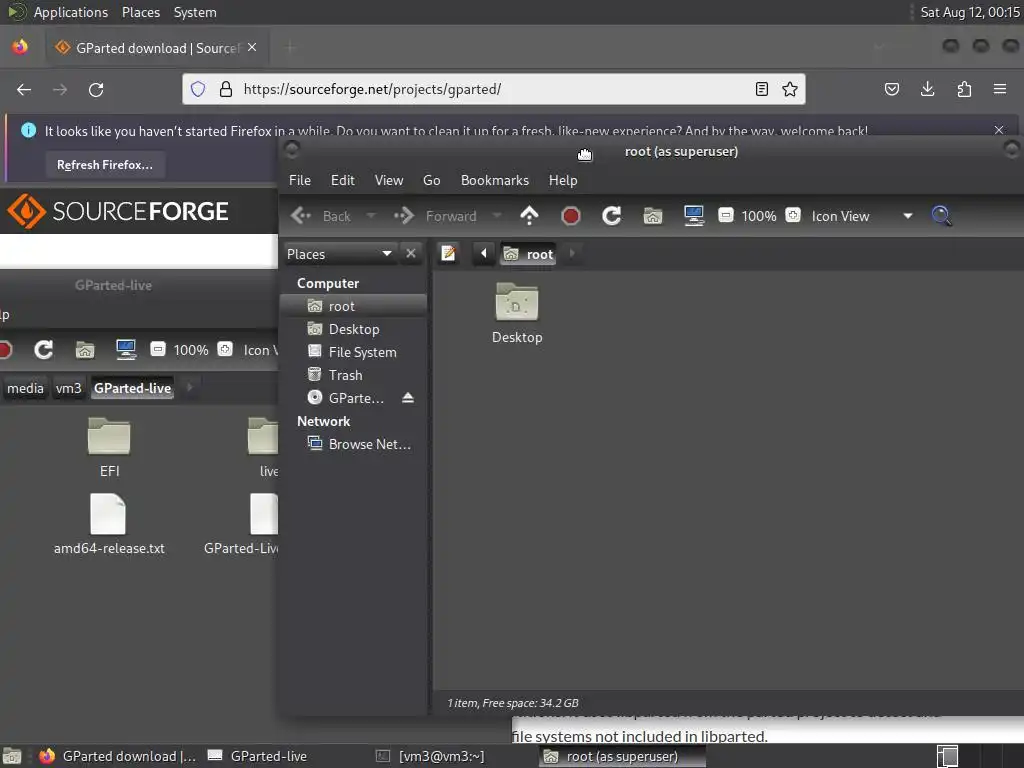
Task: Open the search magnifier in root window
Action: (941, 216)
